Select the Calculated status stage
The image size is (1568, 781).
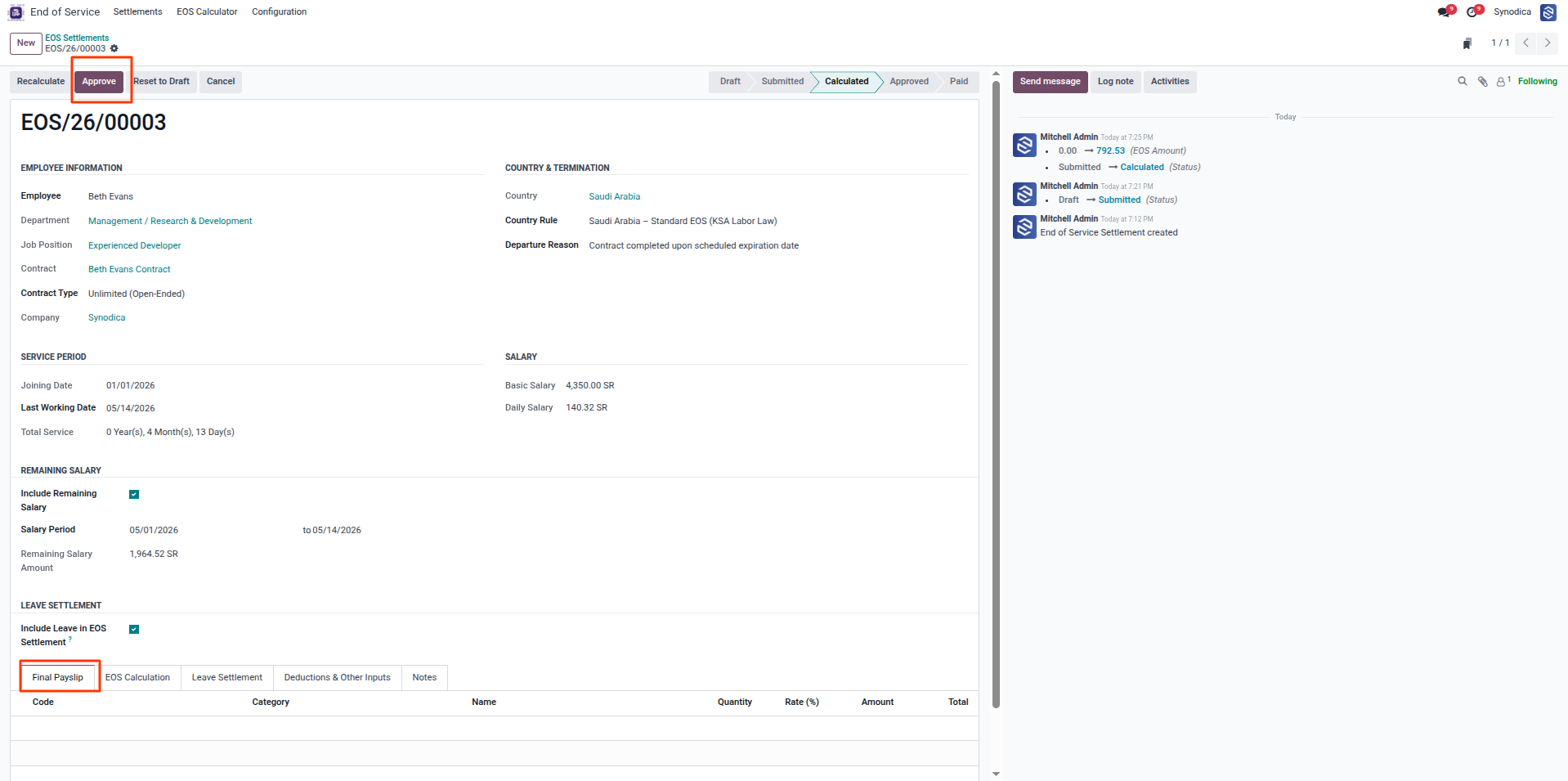(x=846, y=81)
